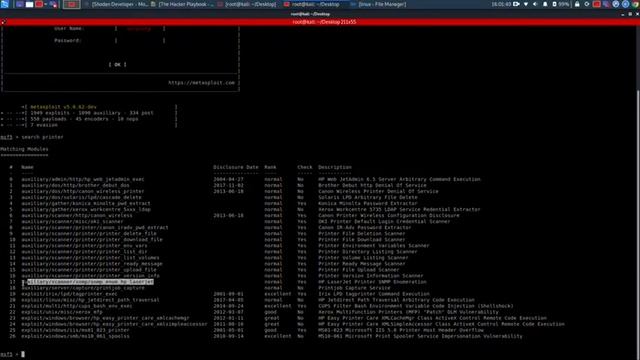640x360 pixels.
Task: Click 'HP LaserJet Printer SNMP Enumeration' description
Action: [x=372, y=282]
